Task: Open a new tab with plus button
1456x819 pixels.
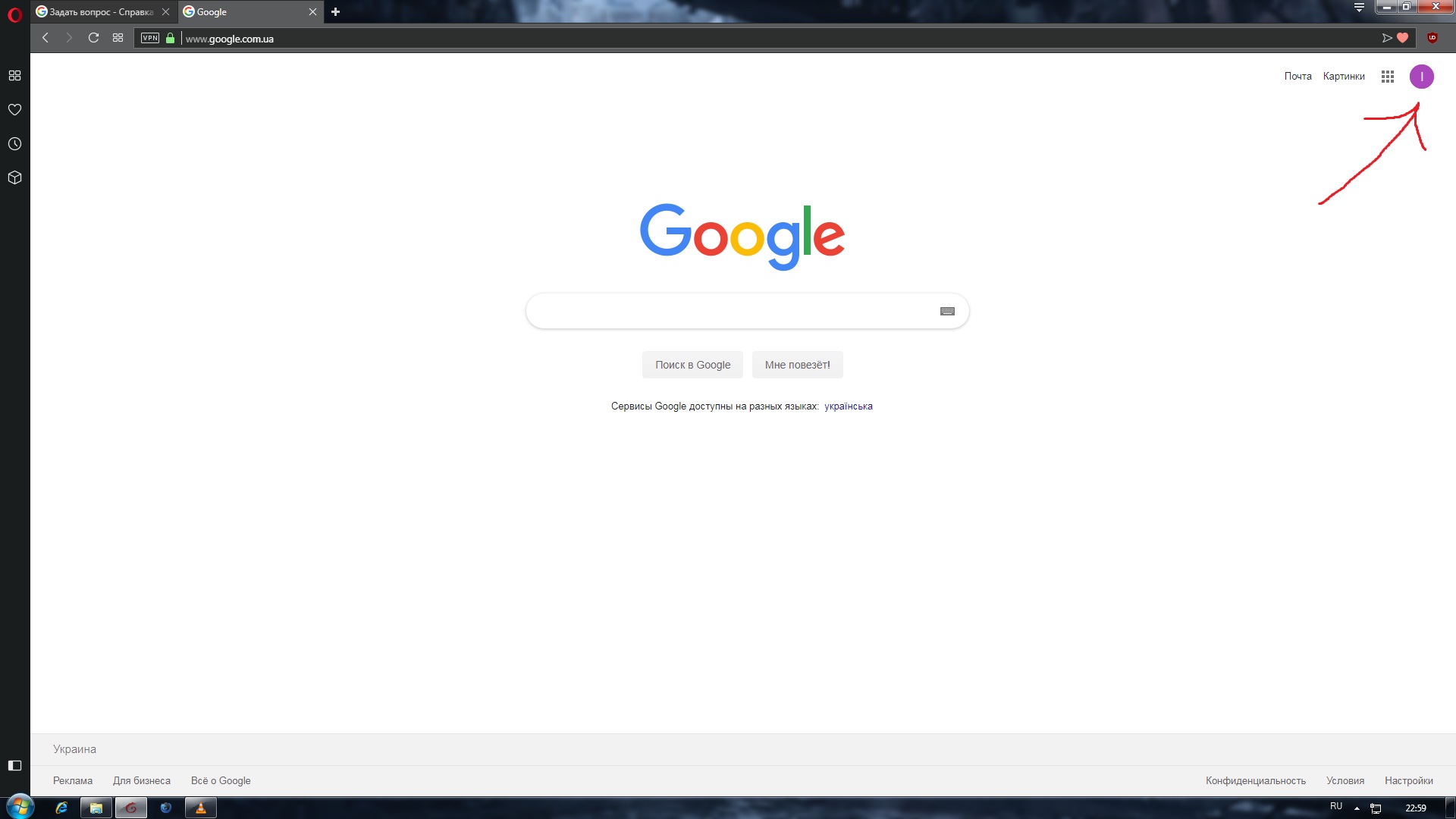Action: pos(335,12)
